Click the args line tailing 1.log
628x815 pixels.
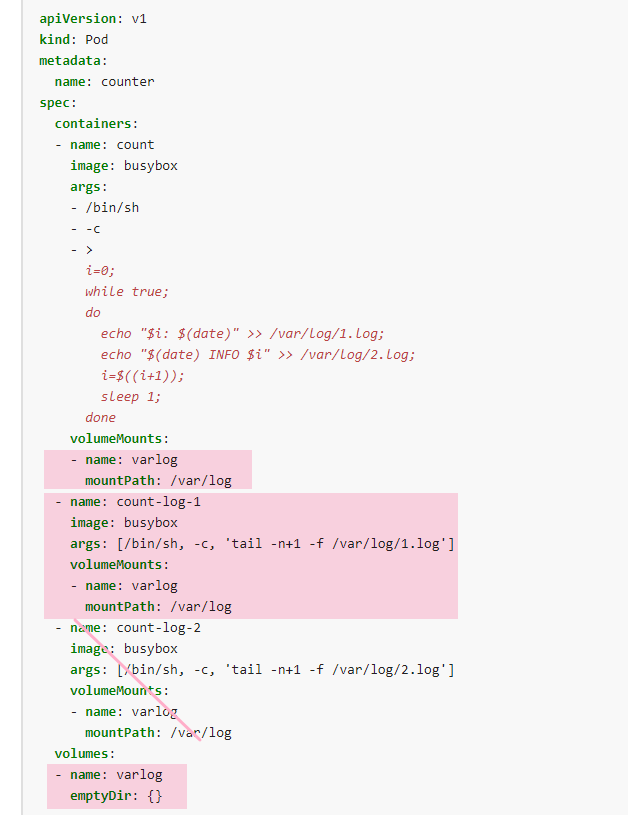[262, 544]
